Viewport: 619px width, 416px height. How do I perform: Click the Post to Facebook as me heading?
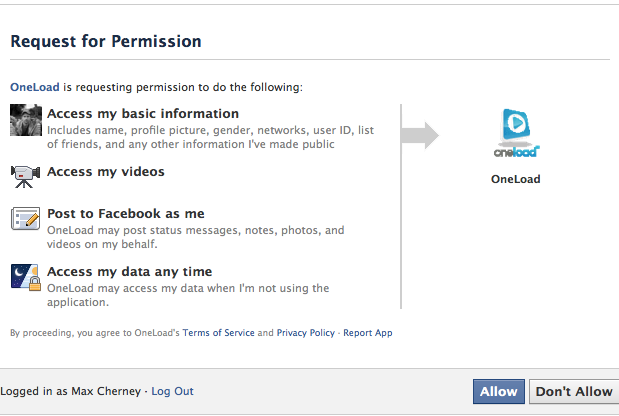126,214
